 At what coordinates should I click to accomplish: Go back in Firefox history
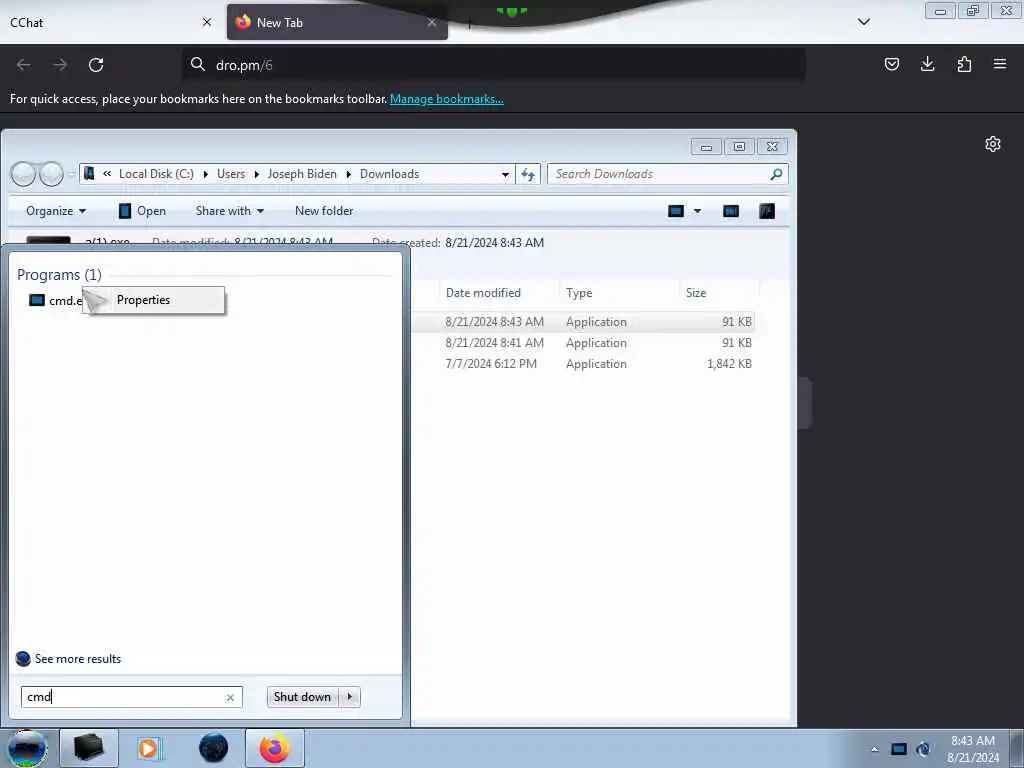pos(24,65)
